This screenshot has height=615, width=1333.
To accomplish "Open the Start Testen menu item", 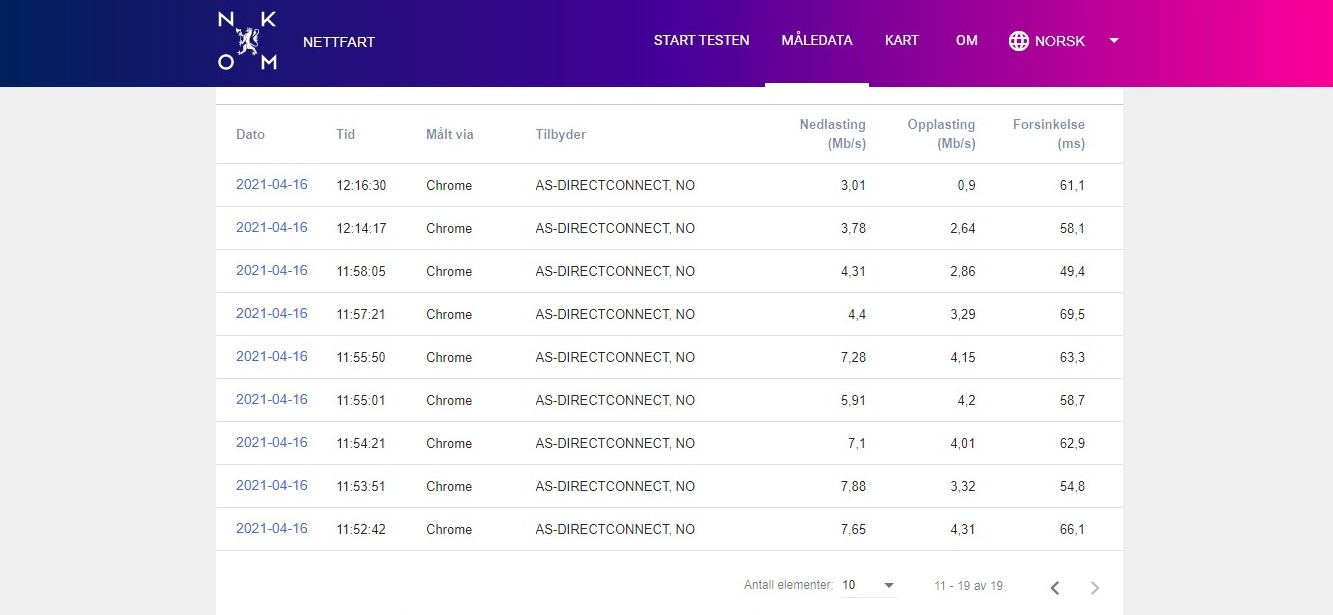I will click(701, 41).
